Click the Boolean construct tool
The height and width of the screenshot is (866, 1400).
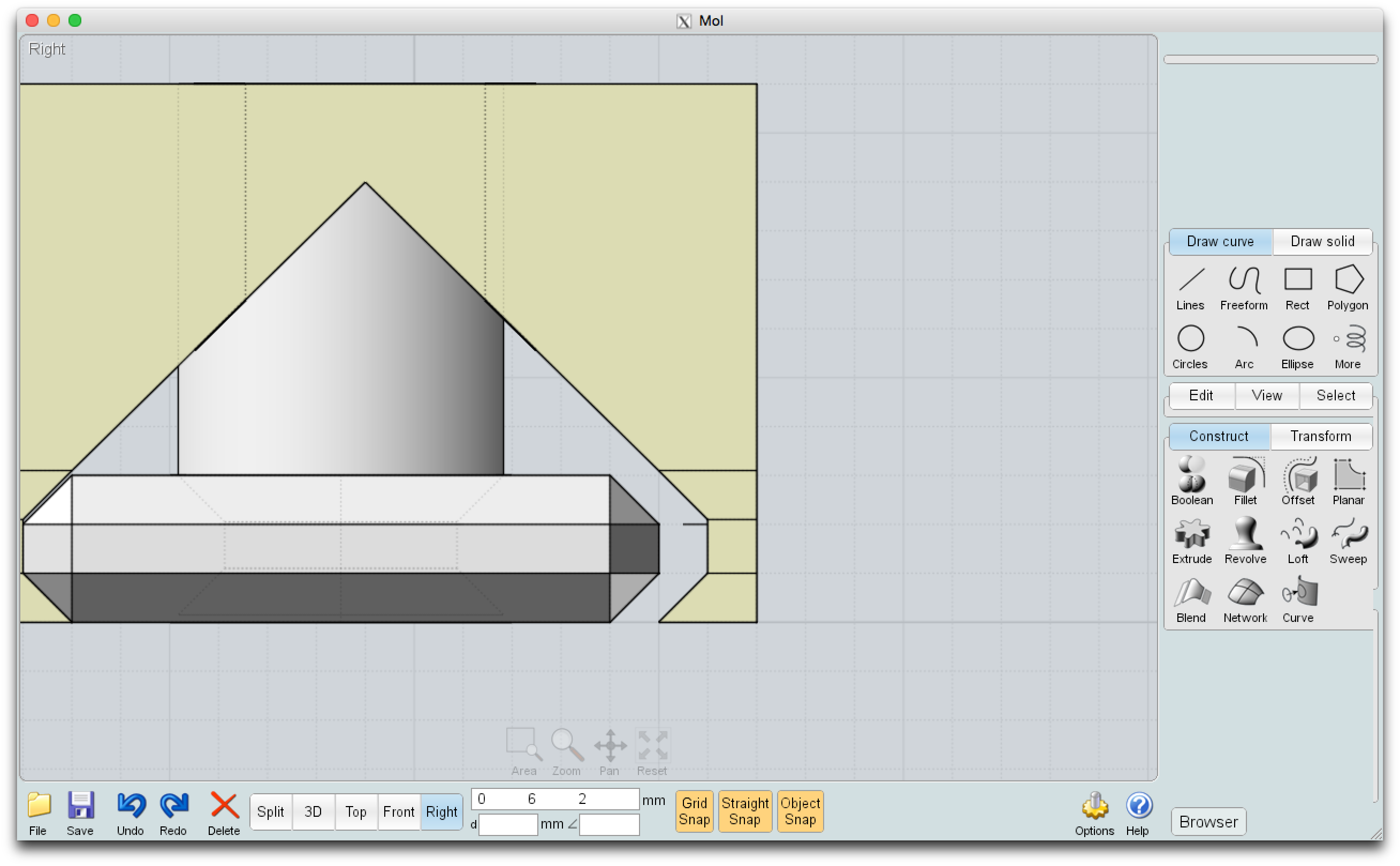(x=1192, y=481)
